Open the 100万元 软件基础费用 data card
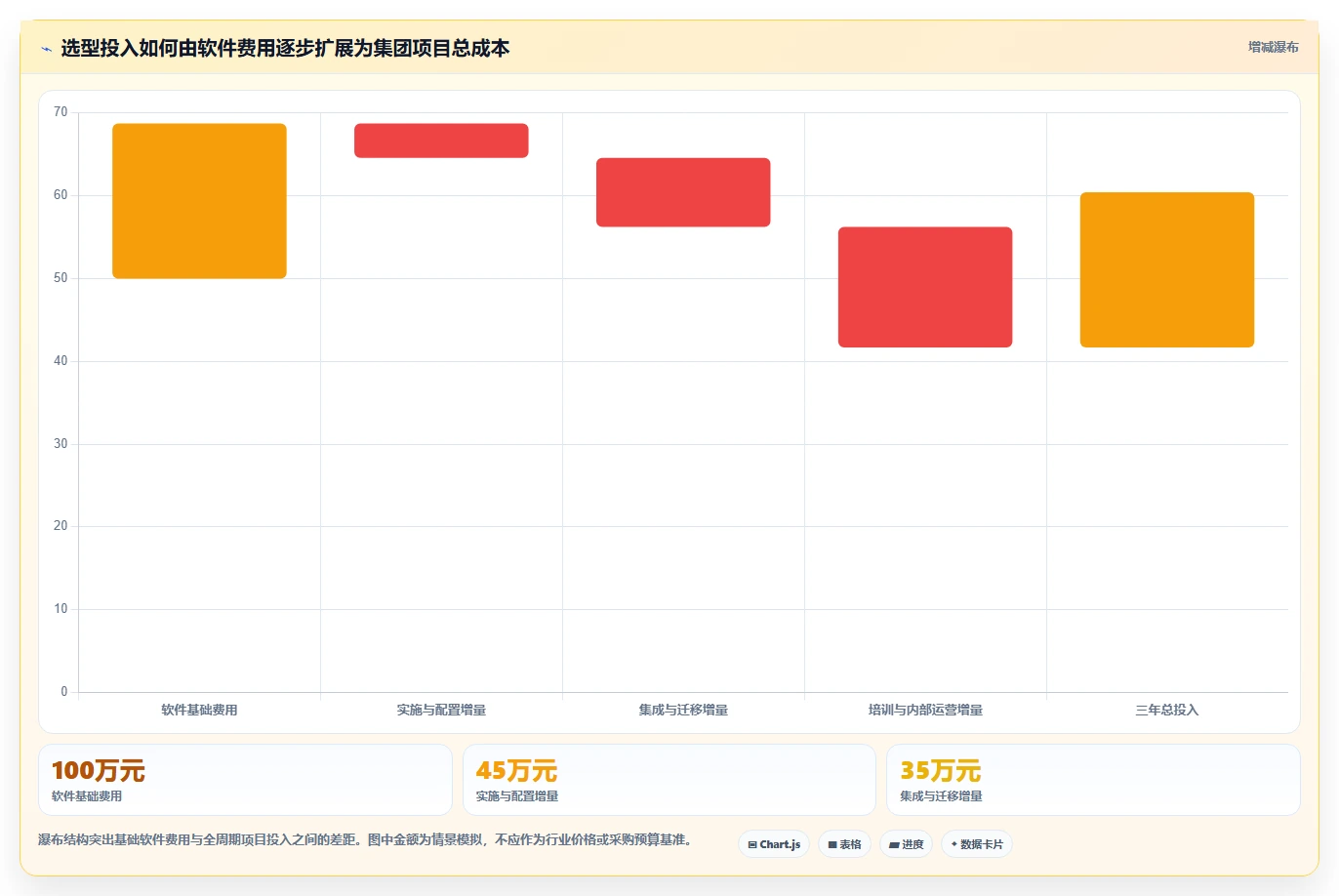The width and height of the screenshot is (1339, 896). pos(245,780)
